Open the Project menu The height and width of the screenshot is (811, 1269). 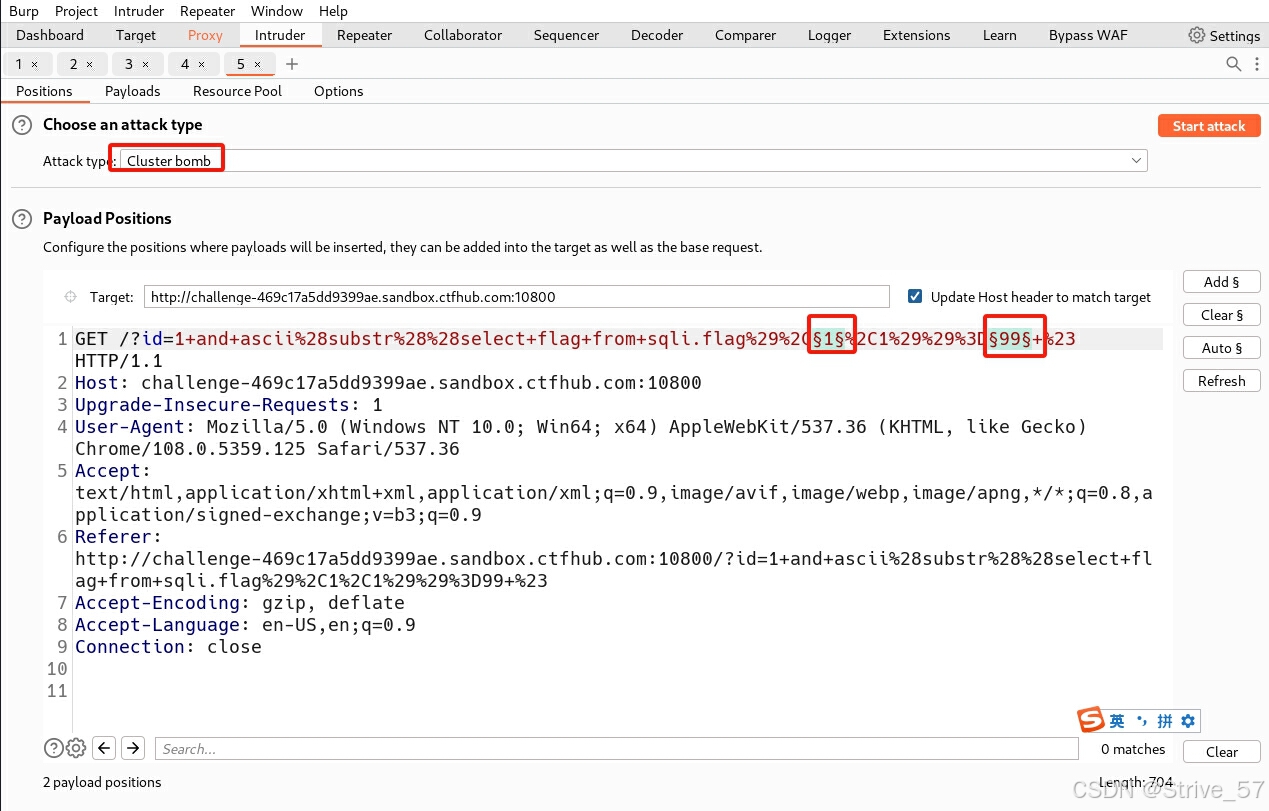pyautogui.click(x=76, y=11)
